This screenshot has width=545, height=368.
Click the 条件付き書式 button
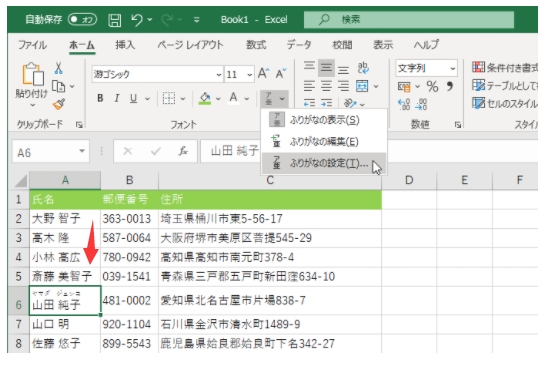tap(505, 67)
